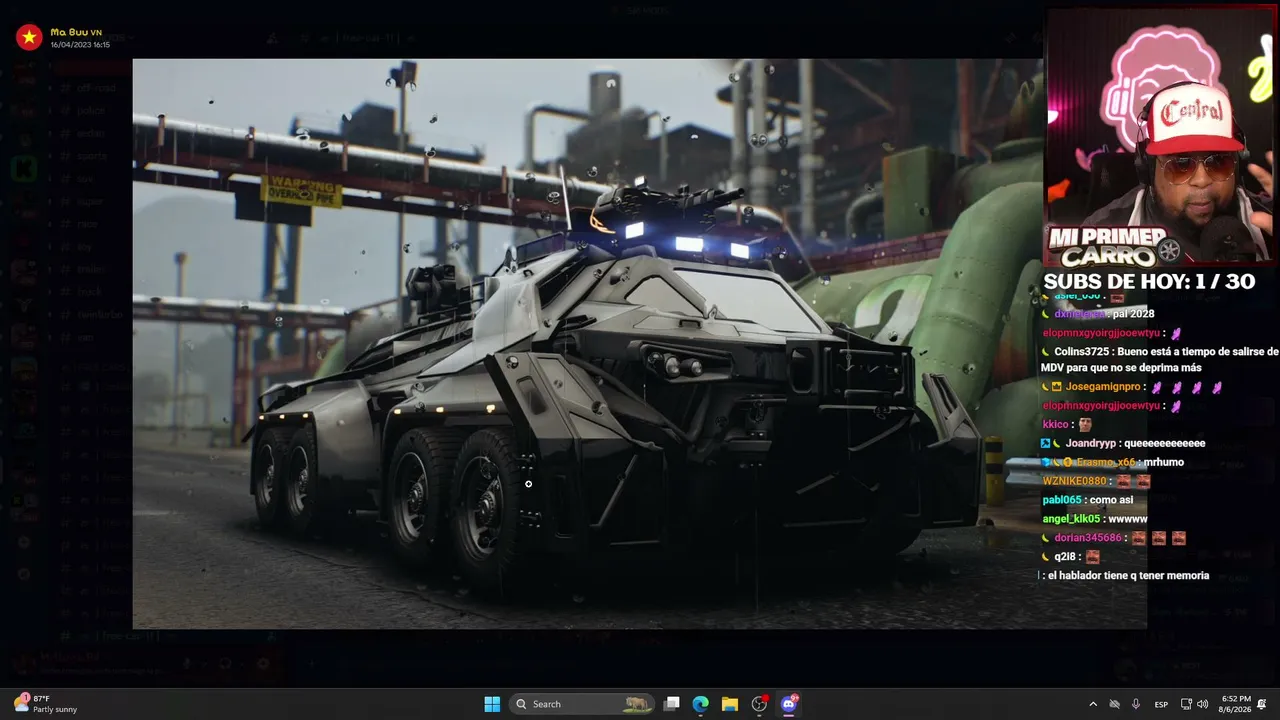Select the dimmed #super channel in Discord

pos(90,202)
